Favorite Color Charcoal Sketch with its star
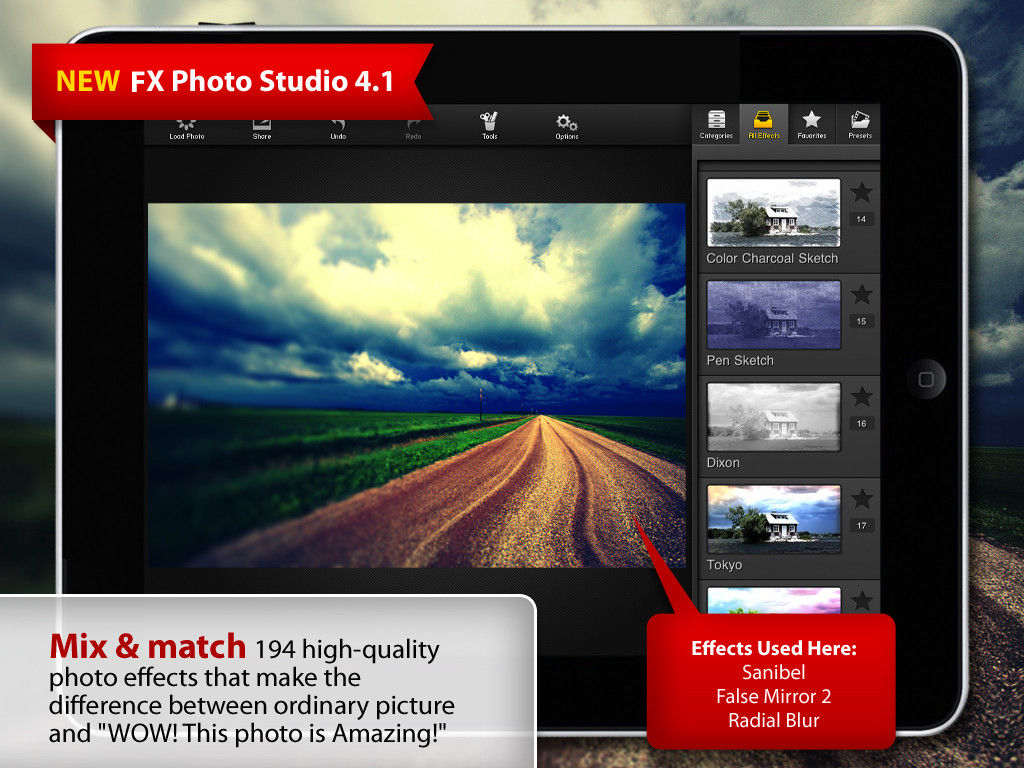The width and height of the screenshot is (1024, 768). [x=861, y=192]
